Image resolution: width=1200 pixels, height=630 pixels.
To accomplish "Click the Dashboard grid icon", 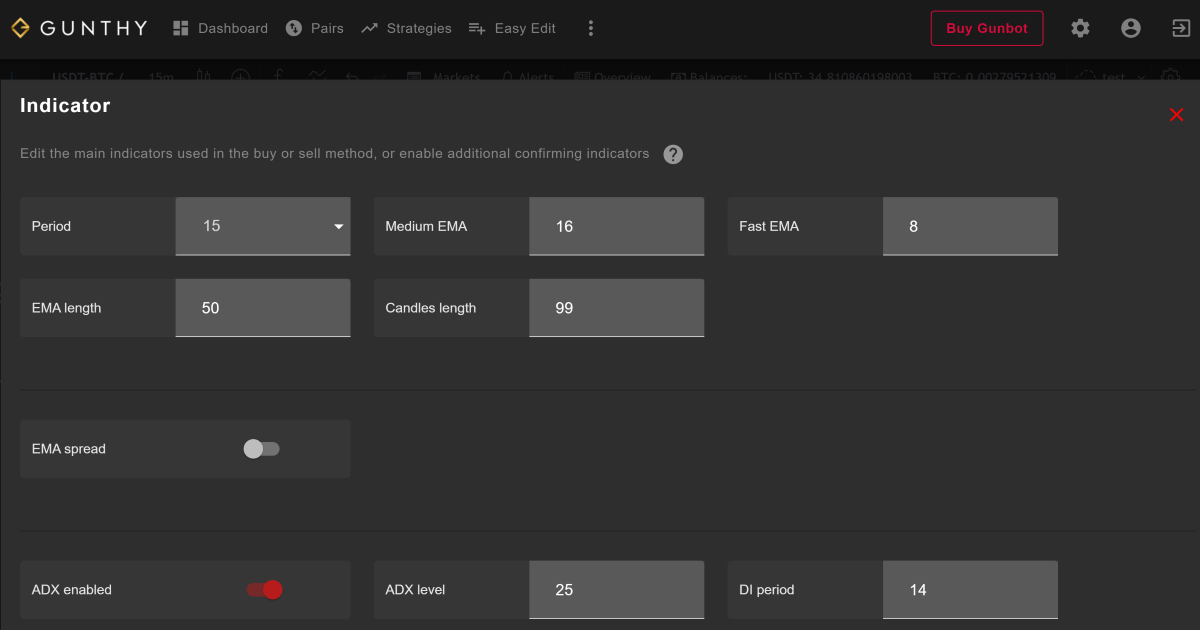I will 181,28.
